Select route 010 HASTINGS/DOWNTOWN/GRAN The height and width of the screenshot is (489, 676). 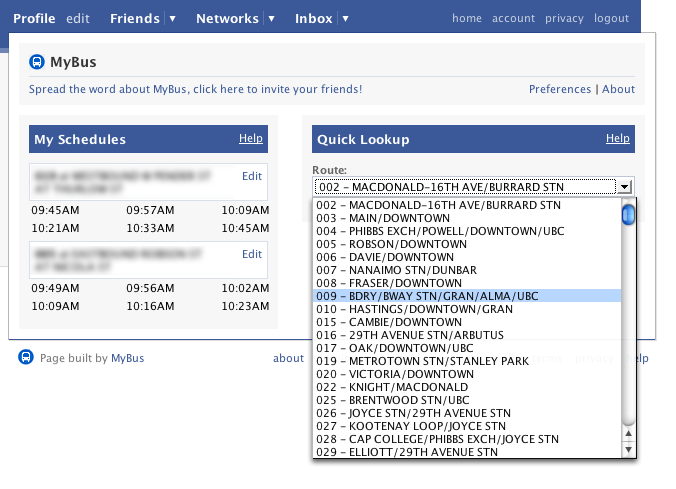[x=467, y=309]
